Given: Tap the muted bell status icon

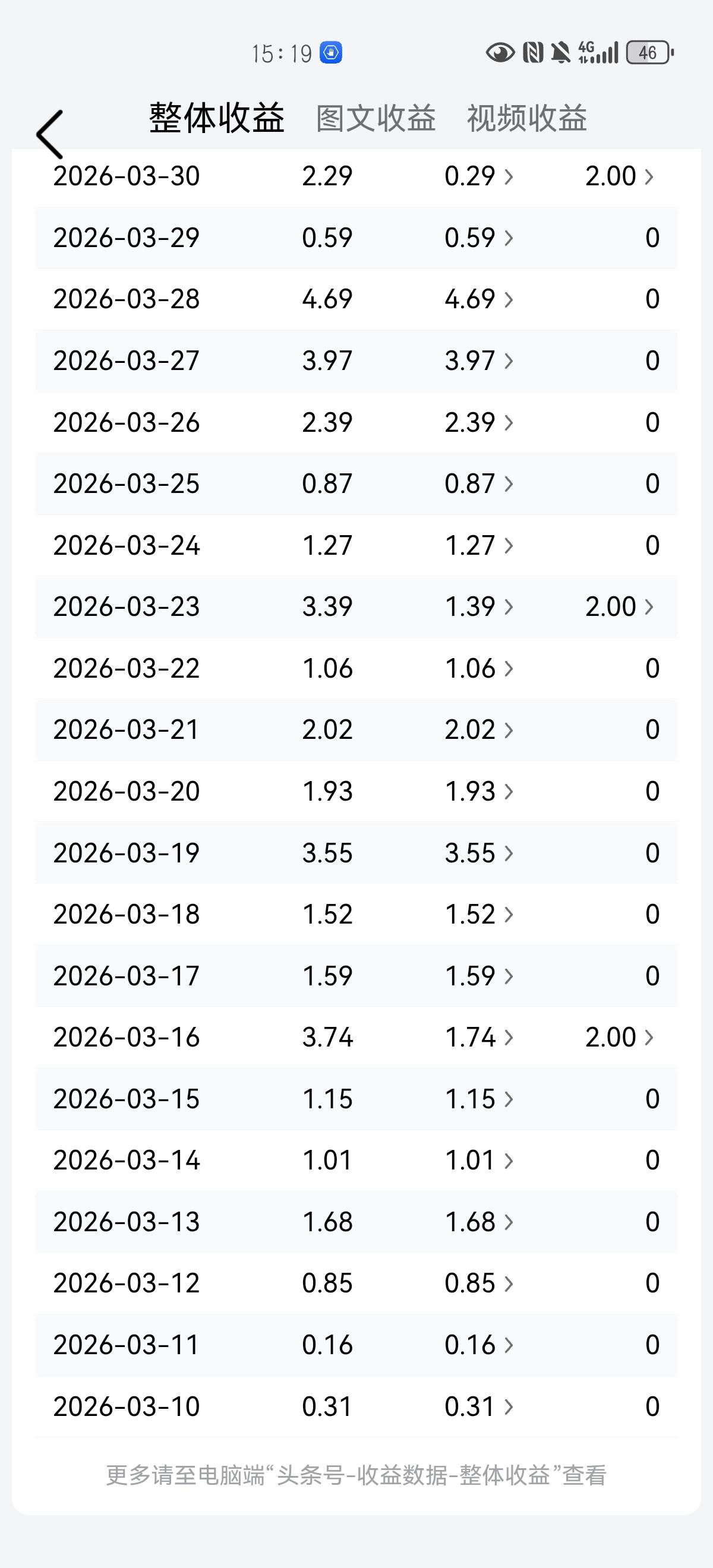Looking at the screenshot, I should (x=561, y=53).
